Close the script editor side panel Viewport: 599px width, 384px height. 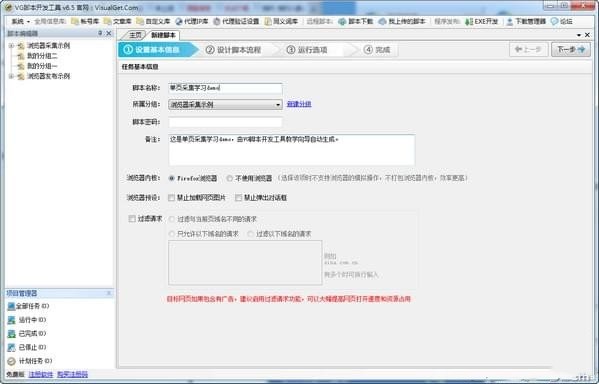pos(109,33)
